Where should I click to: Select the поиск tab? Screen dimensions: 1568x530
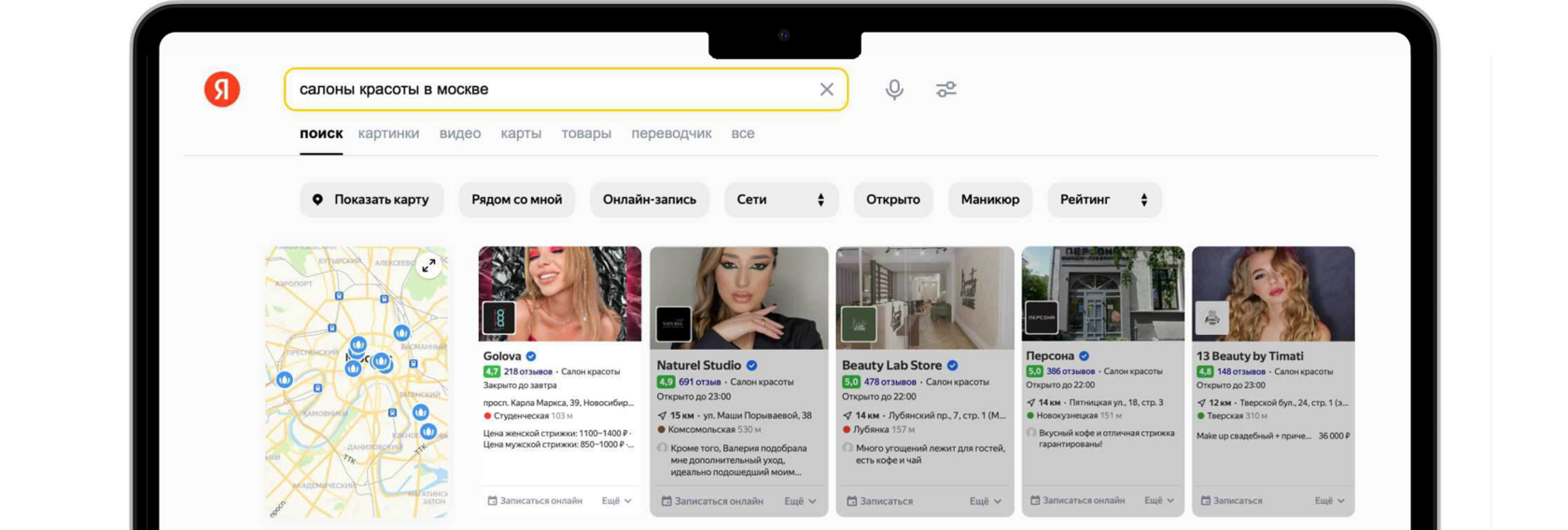point(321,133)
